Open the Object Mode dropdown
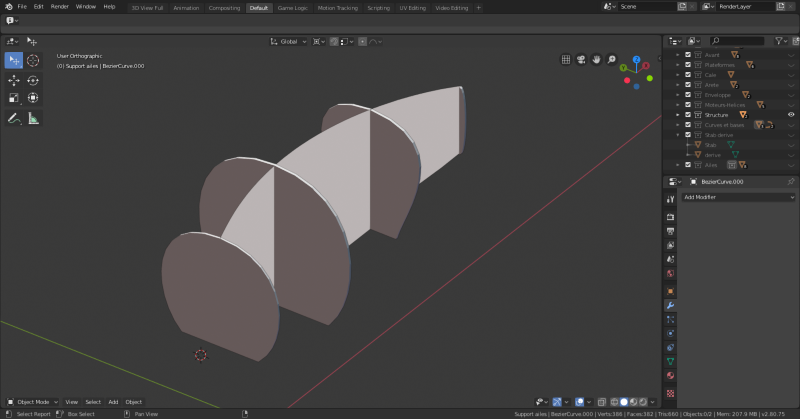800x419 pixels. (x=32, y=402)
